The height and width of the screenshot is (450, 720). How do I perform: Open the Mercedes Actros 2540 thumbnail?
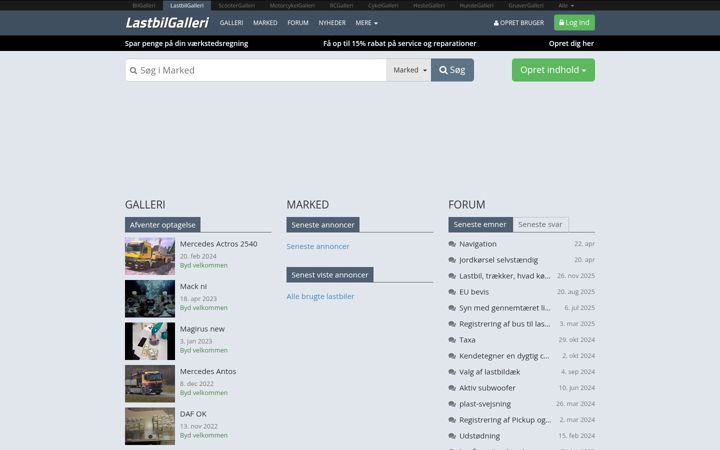pos(150,256)
